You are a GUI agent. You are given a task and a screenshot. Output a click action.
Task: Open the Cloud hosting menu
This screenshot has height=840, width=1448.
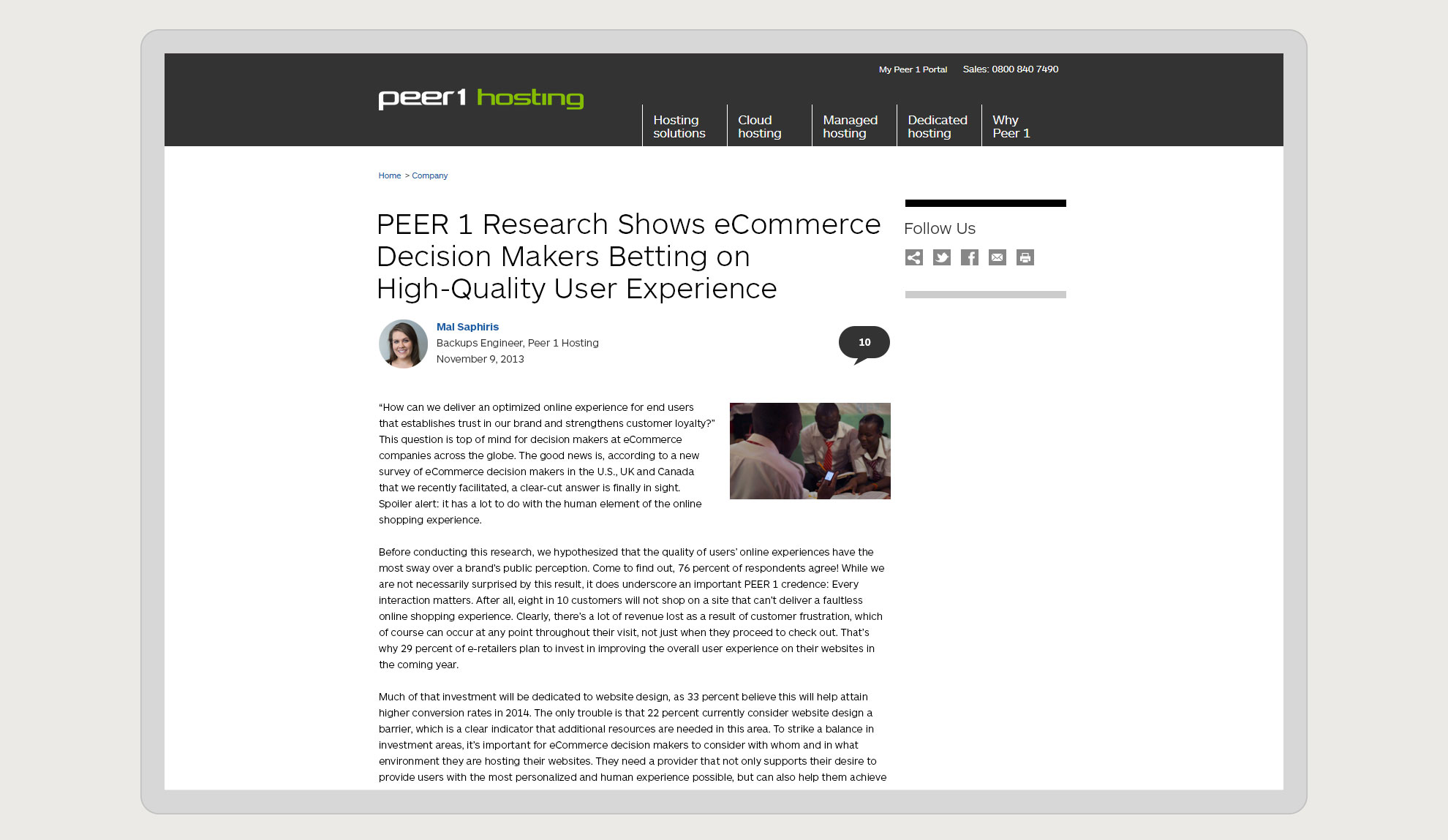(759, 126)
